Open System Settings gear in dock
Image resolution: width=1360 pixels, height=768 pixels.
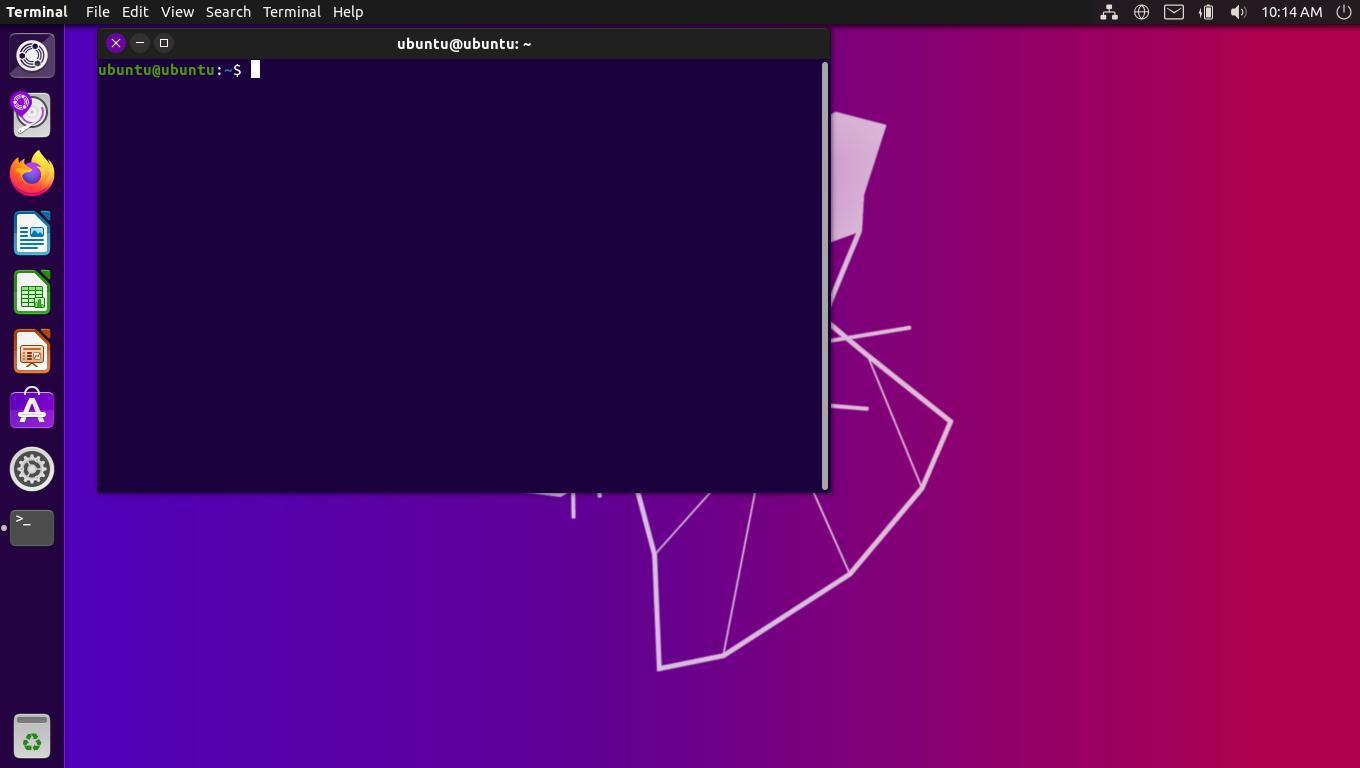pyautogui.click(x=32, y=469)
